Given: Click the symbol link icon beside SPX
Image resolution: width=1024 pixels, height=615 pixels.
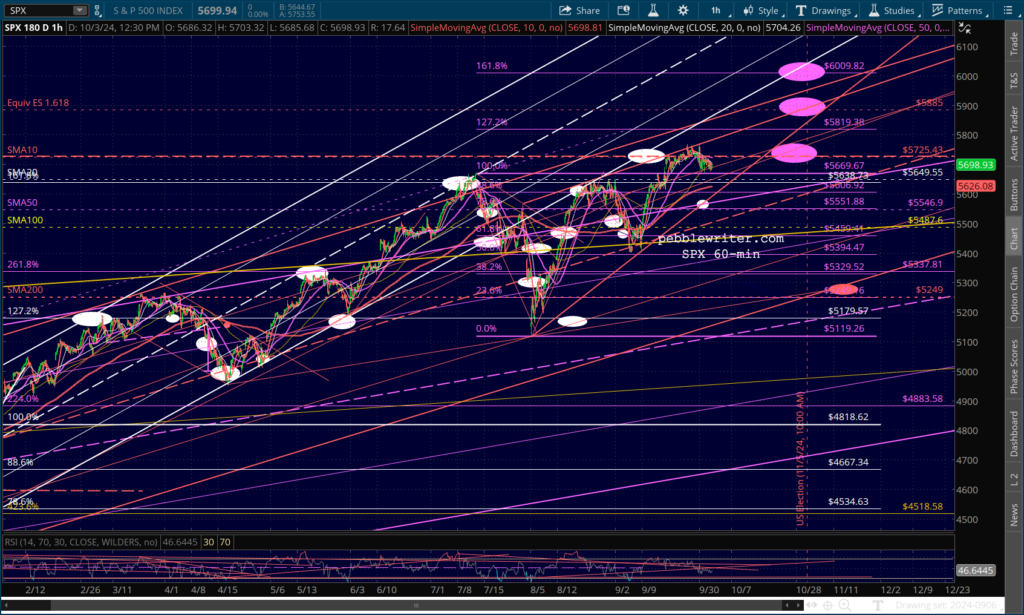Looking at the screenshot, I should (x=97, y=10).
